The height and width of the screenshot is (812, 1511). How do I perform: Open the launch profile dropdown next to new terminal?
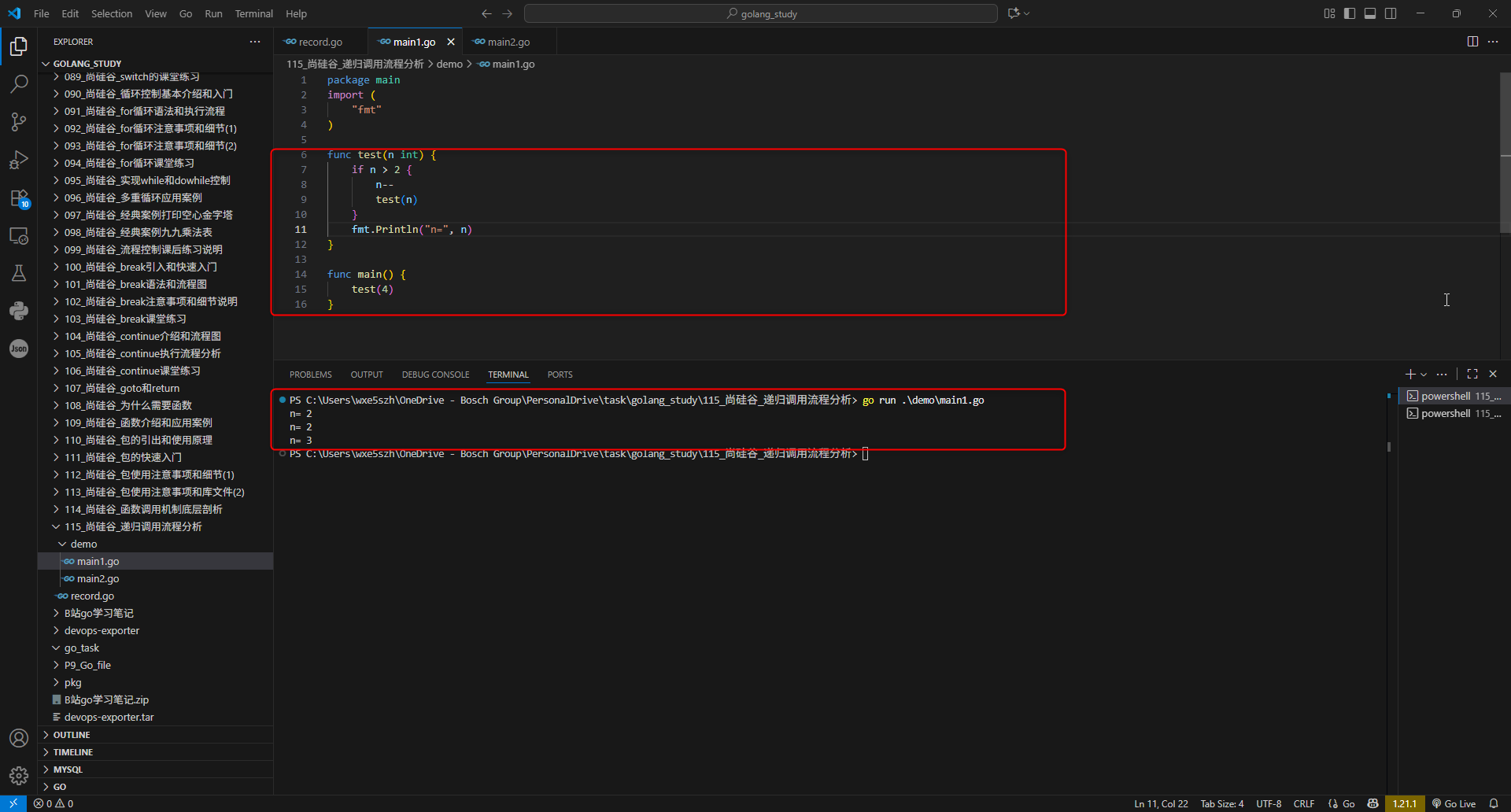pos(1424,375)
